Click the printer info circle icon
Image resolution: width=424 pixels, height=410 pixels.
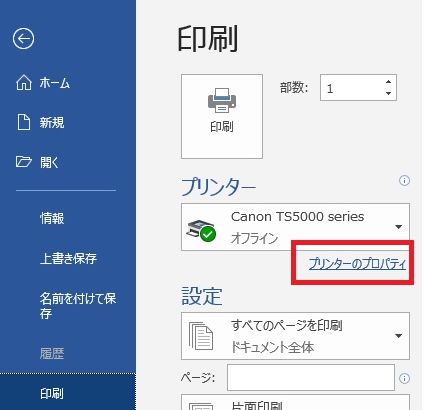pos(404,181)
